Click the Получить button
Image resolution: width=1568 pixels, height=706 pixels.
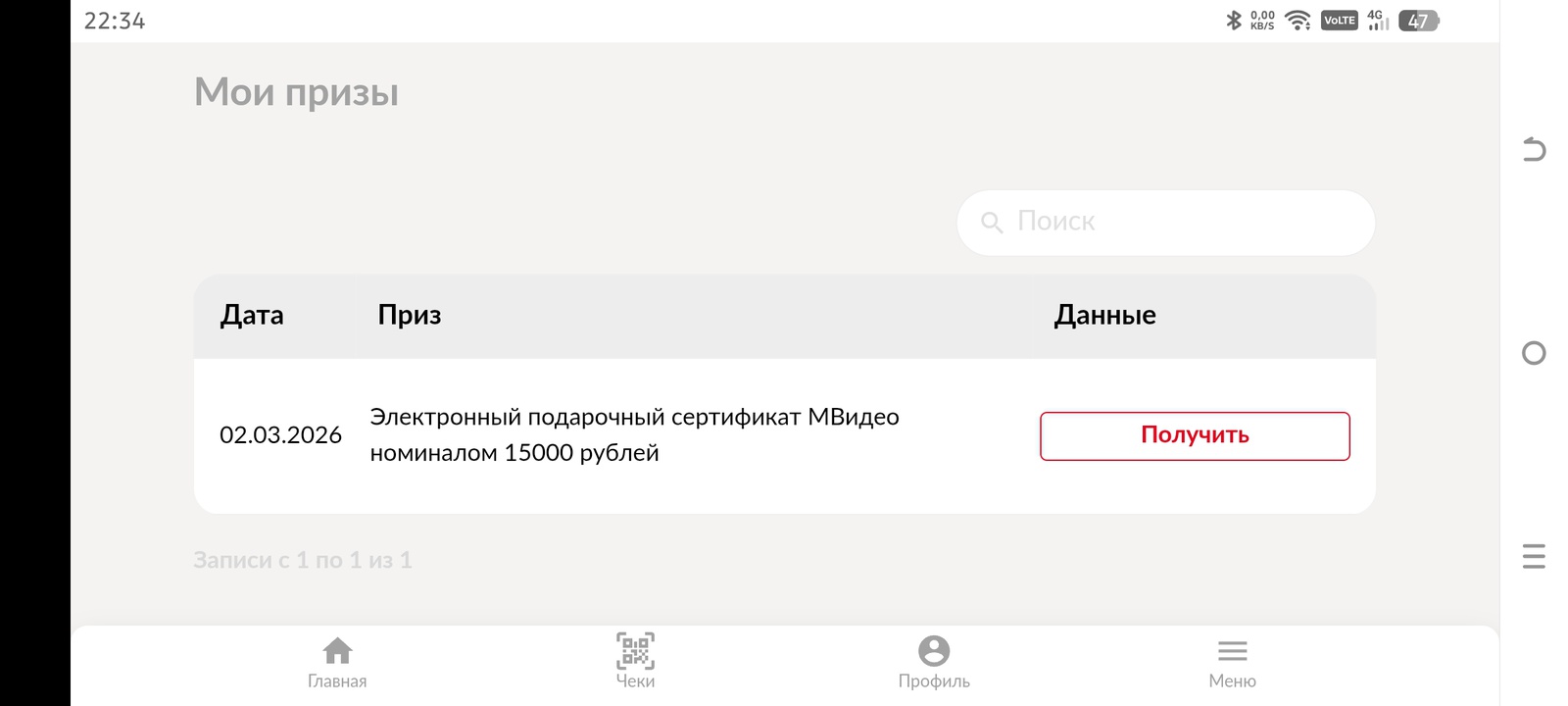[x=1195, y=435]
